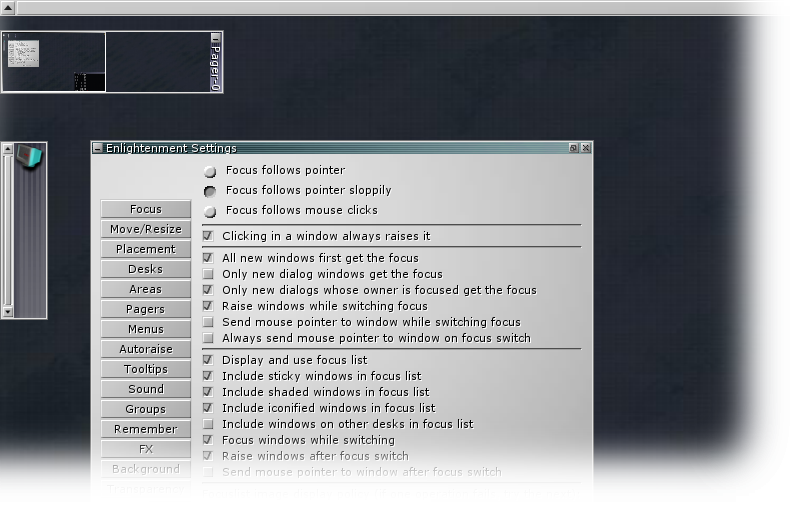Click the iconbox vertical scrollbar track
Viewport: 800px width, 525px height.
point(7,230)
